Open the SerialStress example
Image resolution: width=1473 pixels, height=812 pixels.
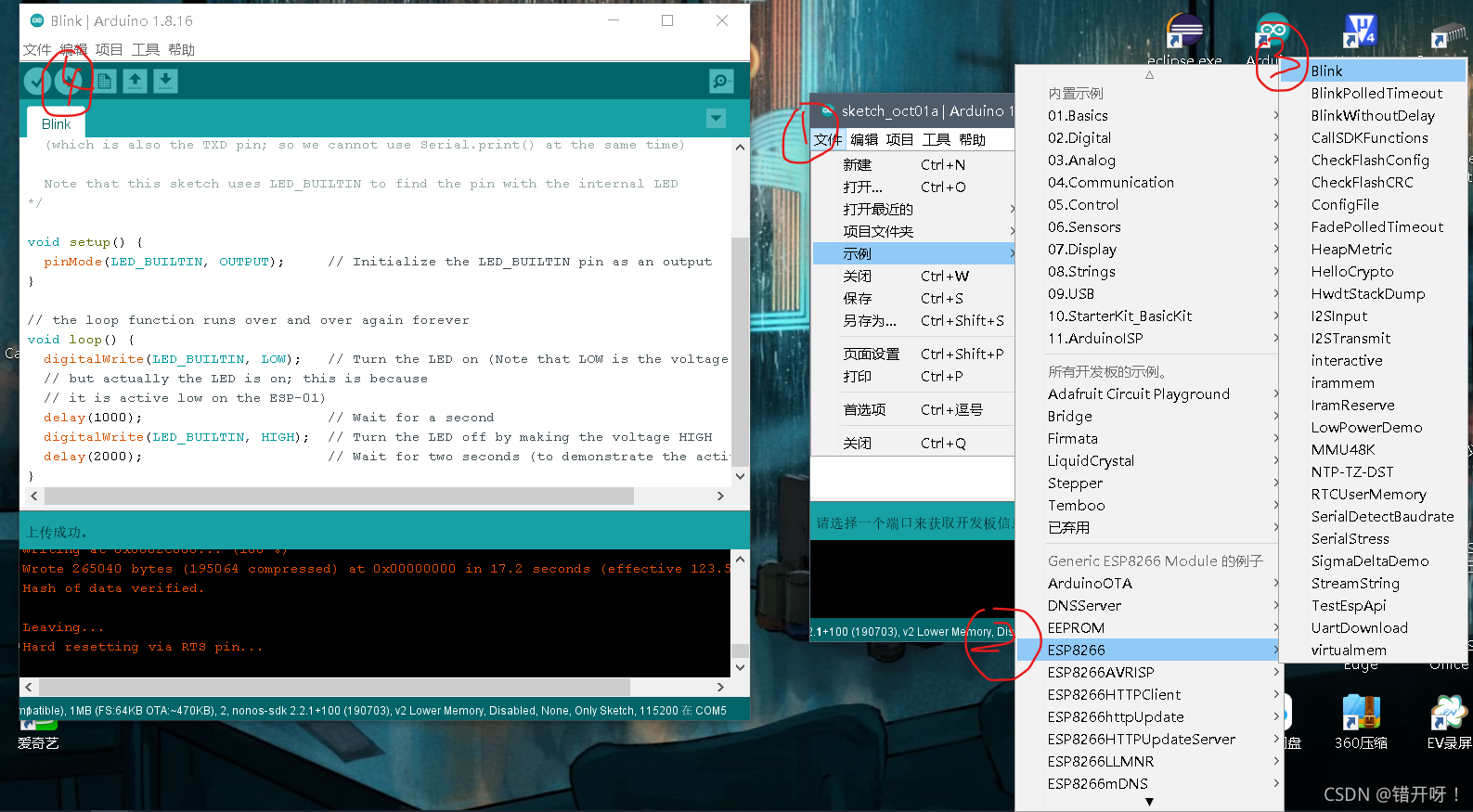[1374, 538]
